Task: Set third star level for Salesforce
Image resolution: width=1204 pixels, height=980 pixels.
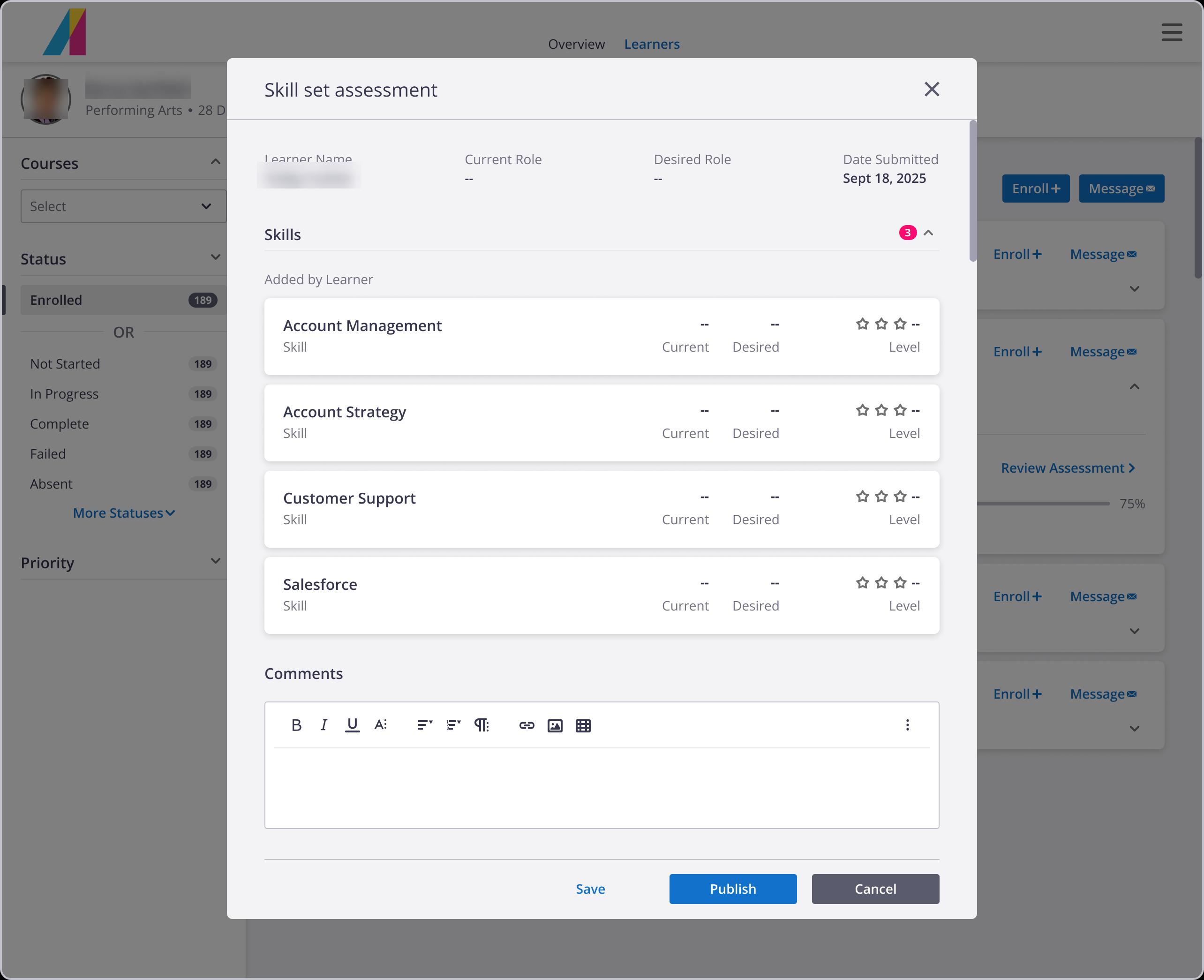Action: pyautogui.click(x=900, y=582)
